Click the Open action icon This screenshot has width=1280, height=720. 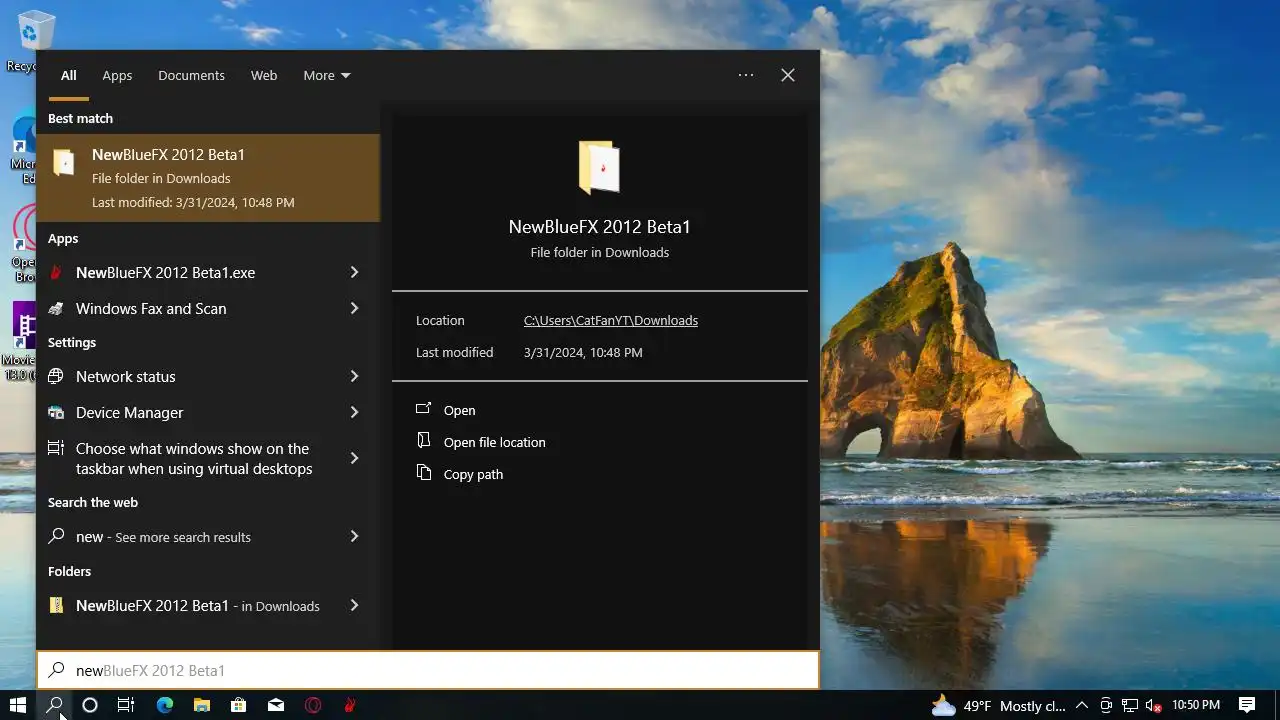pyautogui.click(x=424, y=409)
